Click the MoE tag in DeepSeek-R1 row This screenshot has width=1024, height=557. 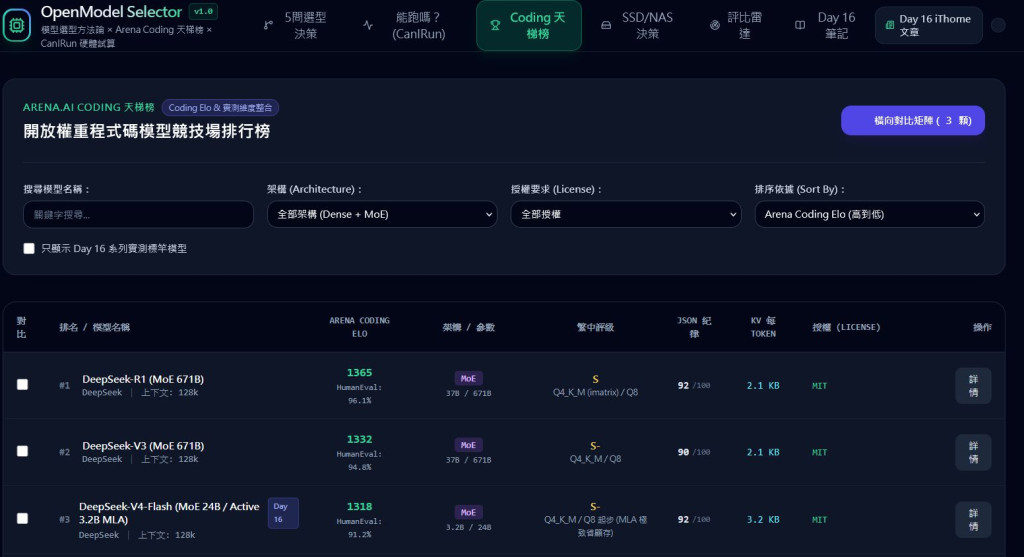468,379
